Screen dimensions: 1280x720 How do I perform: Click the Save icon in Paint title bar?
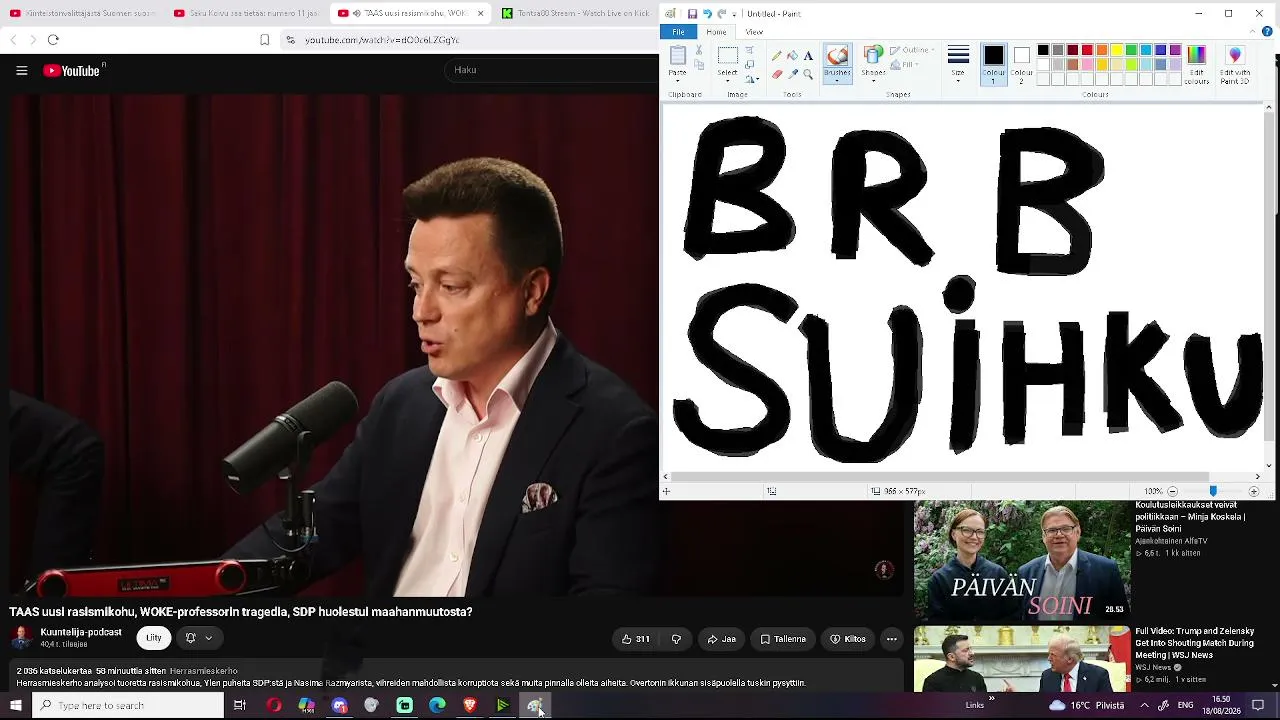[692, 14]
